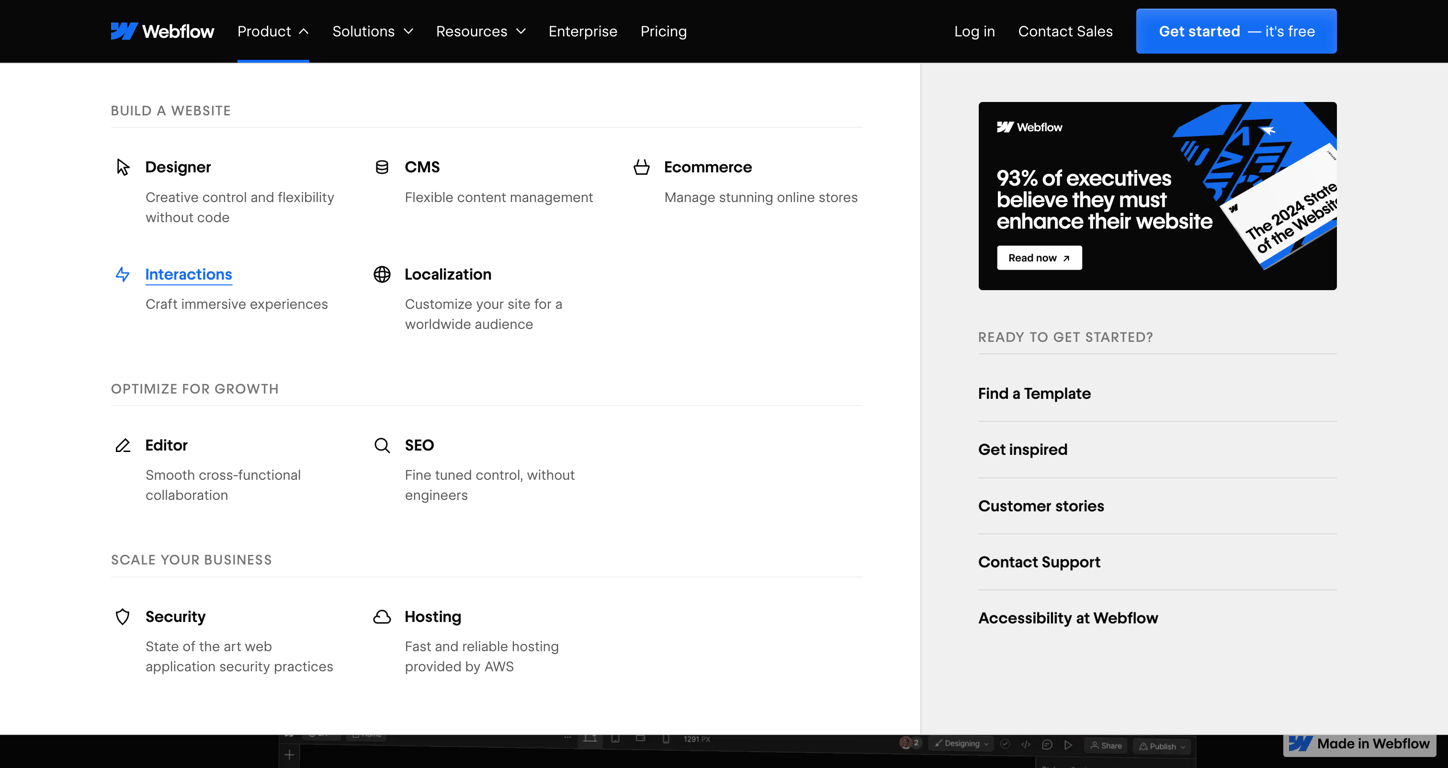Open the Solutions nav menu

373,31
